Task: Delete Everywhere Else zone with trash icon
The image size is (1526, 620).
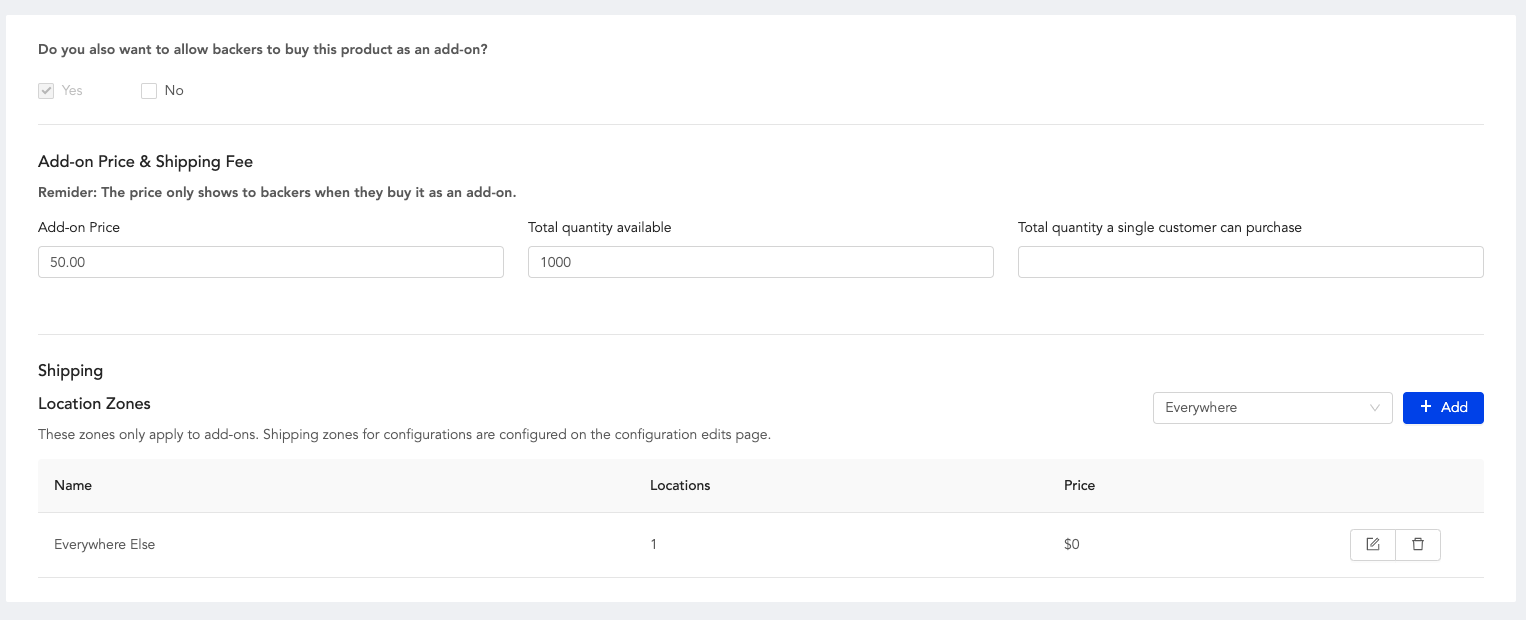Action: (x=1417, y=545)
